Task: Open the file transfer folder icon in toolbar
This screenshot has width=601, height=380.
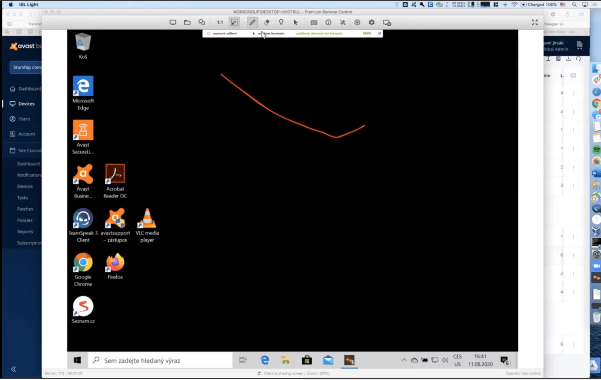Action: click(x=187, y=23)
